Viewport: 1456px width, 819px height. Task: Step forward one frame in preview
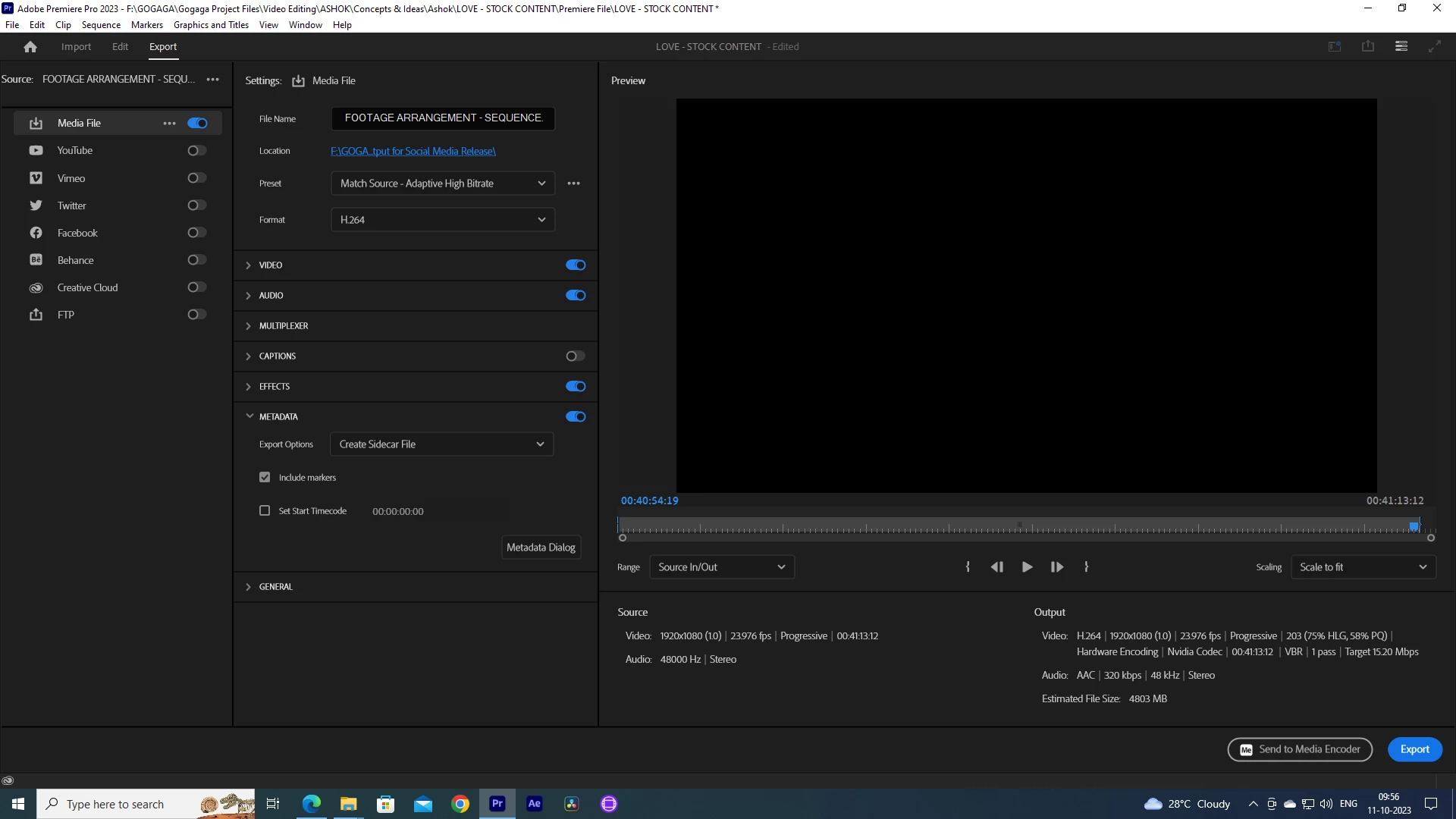[x=1056, y=567]
